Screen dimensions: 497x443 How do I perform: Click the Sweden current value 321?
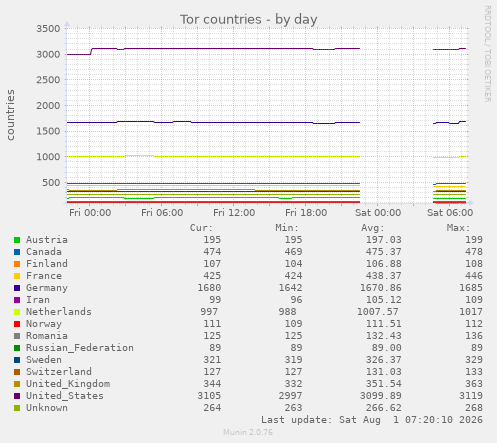212,360
